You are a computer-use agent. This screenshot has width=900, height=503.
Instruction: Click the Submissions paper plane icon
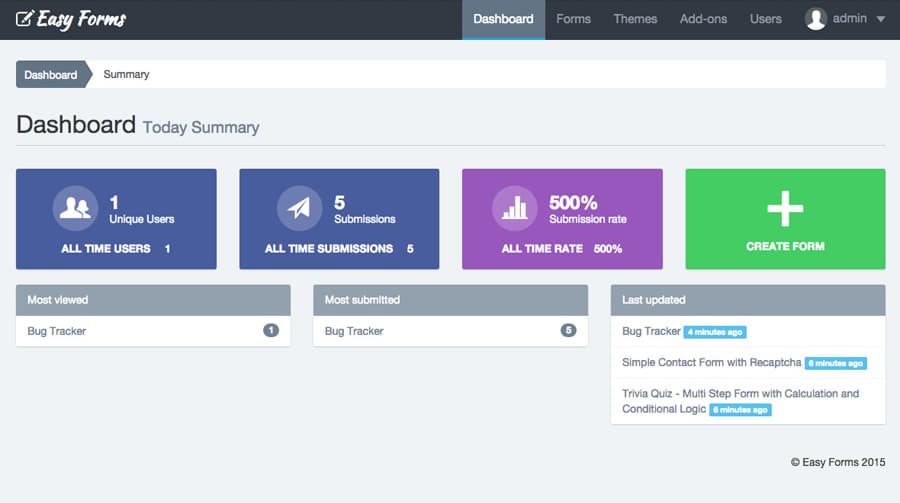[x=299, y=208]
